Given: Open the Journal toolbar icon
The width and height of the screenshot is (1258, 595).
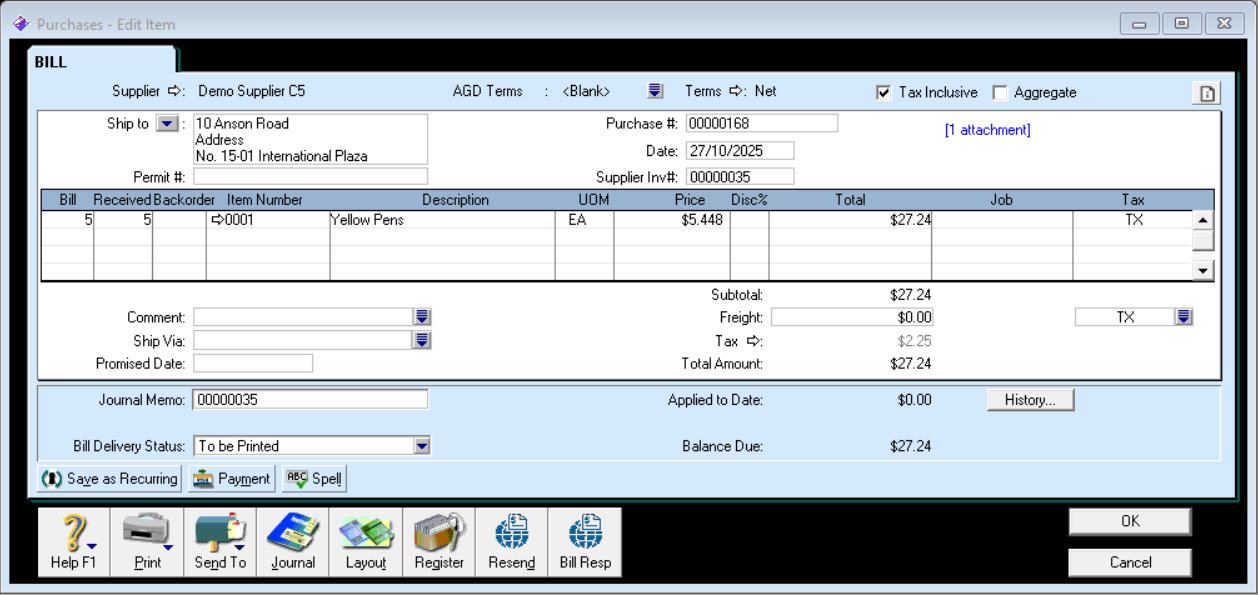Looking at the screenshot, I should [x=293, y=543].
